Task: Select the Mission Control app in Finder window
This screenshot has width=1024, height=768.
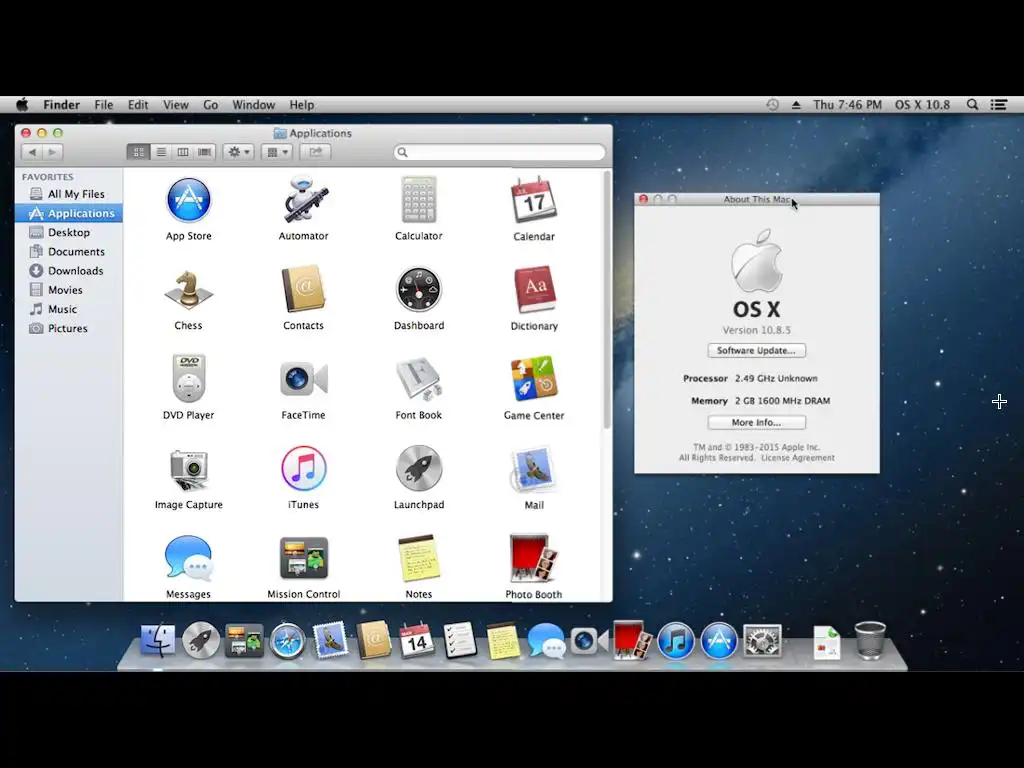Action: 304,558
